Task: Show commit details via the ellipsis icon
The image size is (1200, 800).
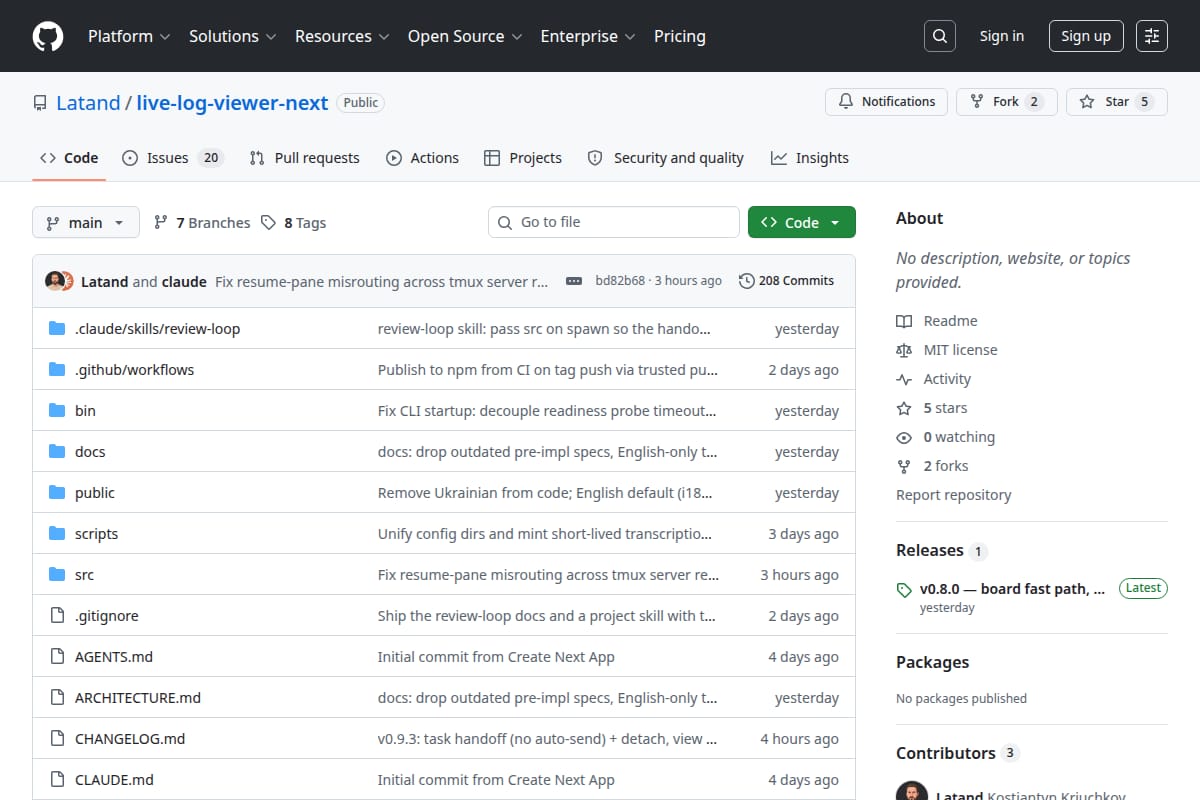Action: (x=574, y=281)
